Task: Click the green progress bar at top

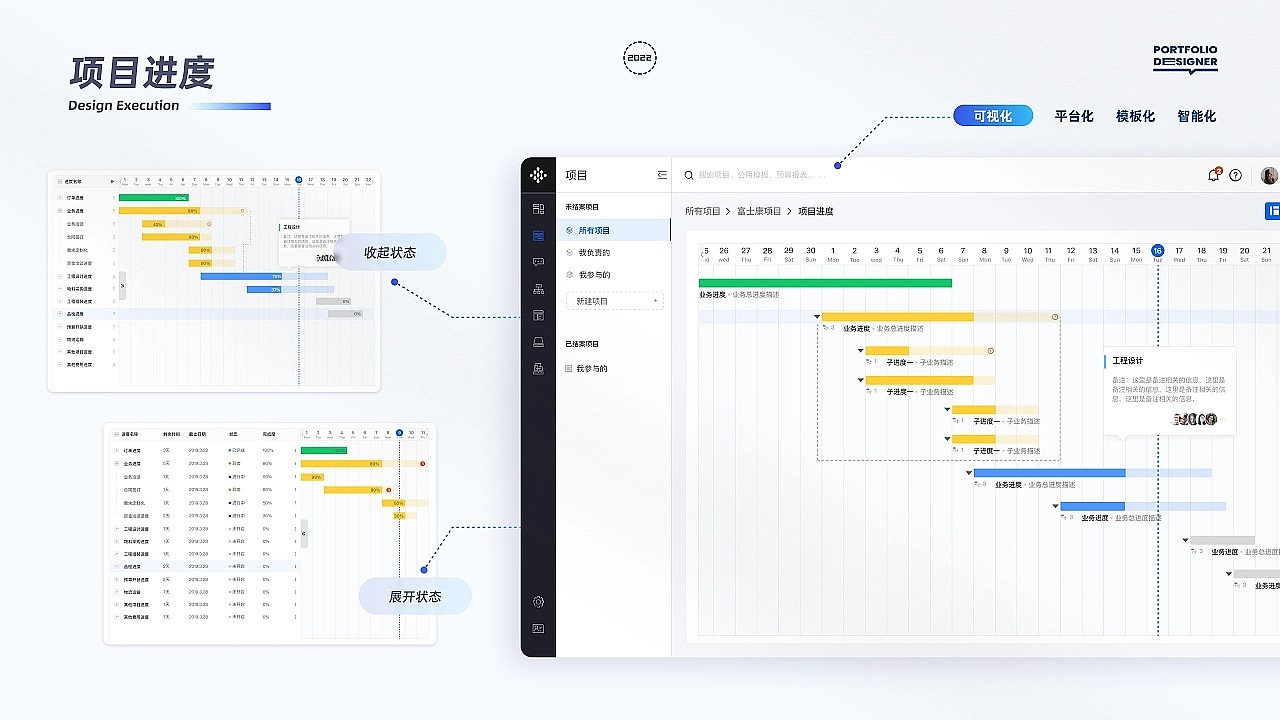Action: tap(825, 283)
